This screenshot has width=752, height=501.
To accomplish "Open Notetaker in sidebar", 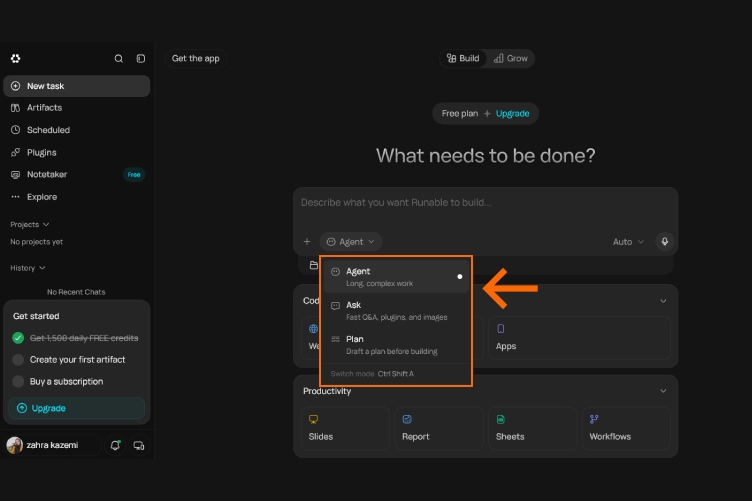I will click(x=77, y=175).
